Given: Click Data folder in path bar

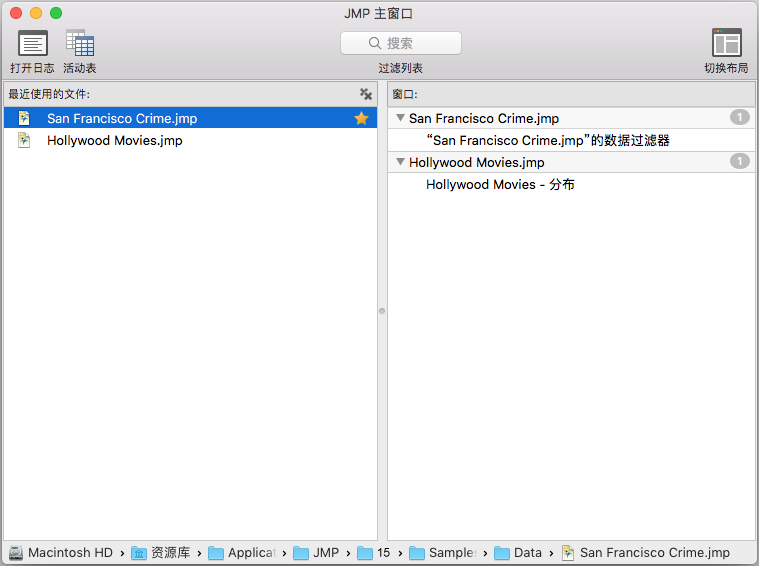Looking at the screenshot, I should pyautogui.click(x=528, y=552).
